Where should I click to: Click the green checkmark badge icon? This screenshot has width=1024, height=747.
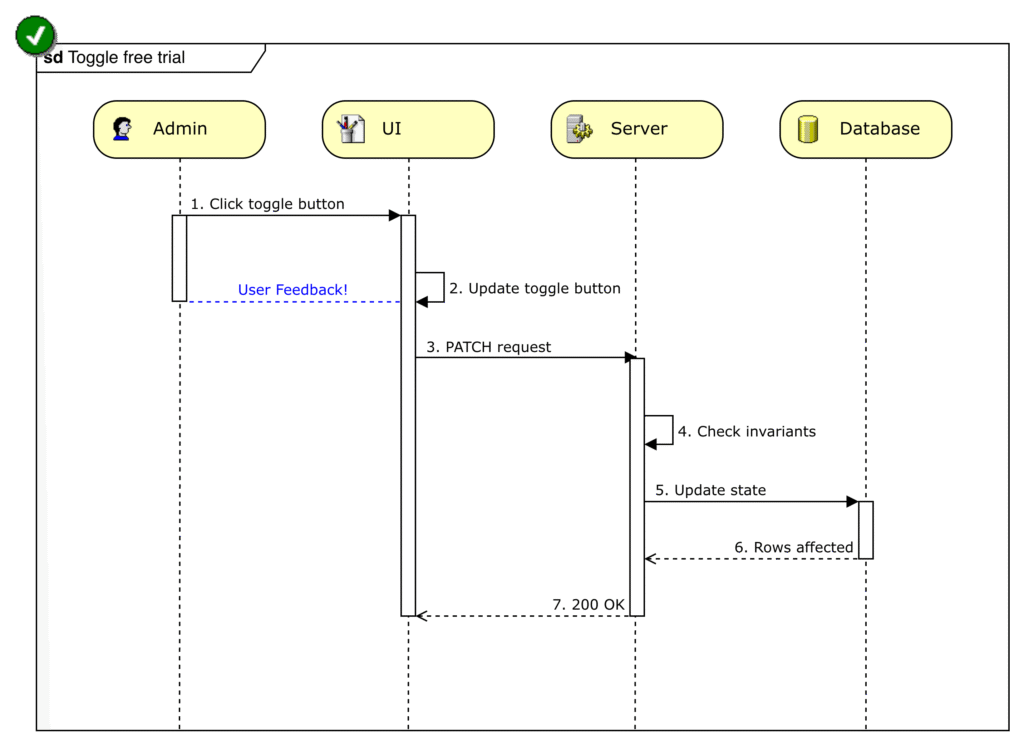36,36
